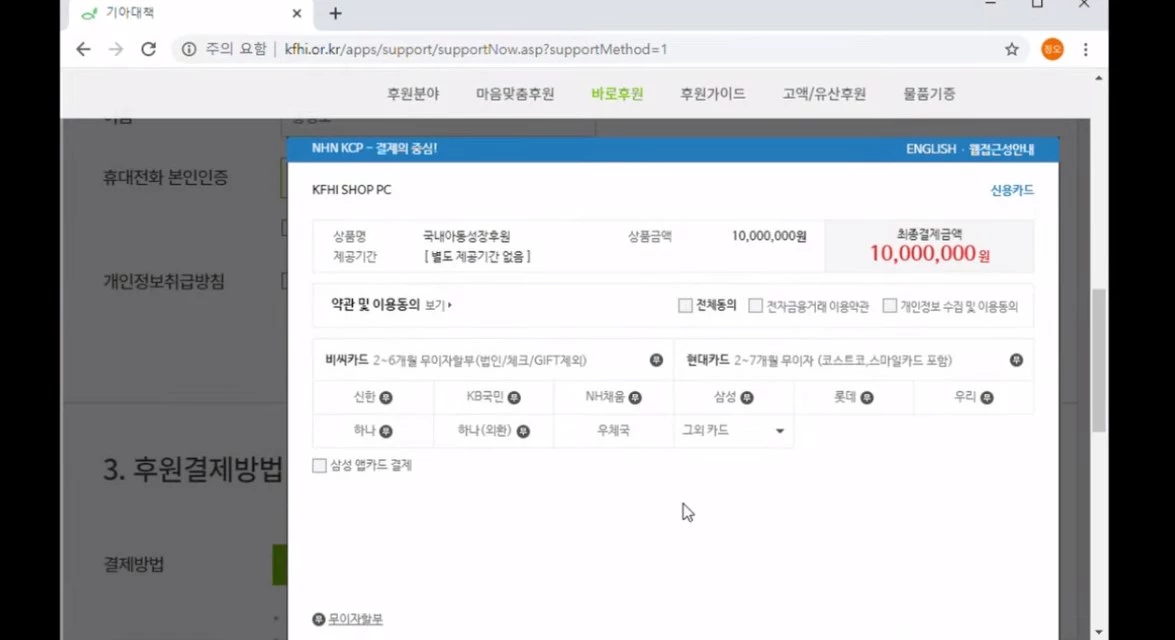This screenshot has height=640, width=1175.
Task: Select the 바로후원 menu item
Action: tap(617, 94)
